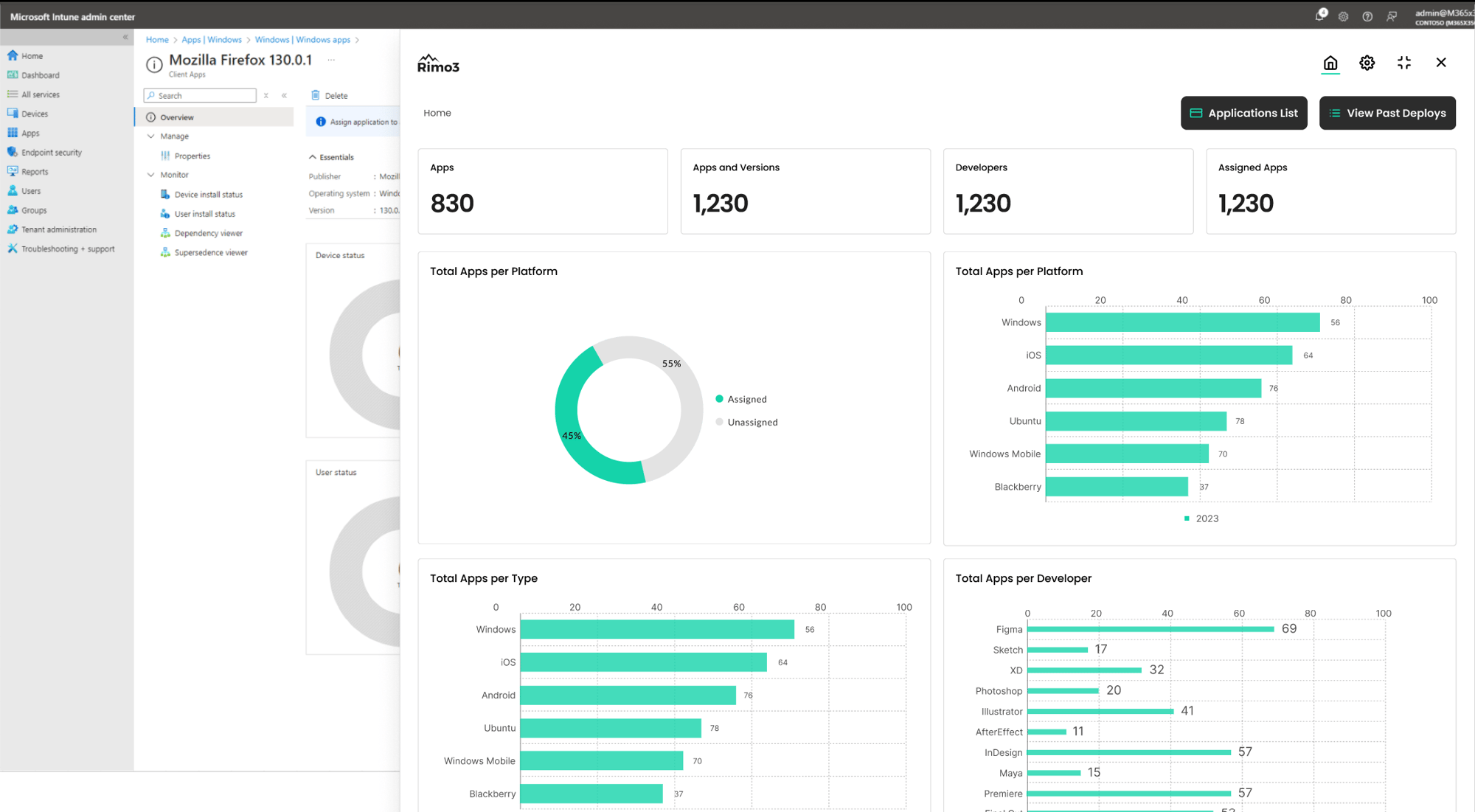Click the 45% assigned donut segment

(570, 435)
